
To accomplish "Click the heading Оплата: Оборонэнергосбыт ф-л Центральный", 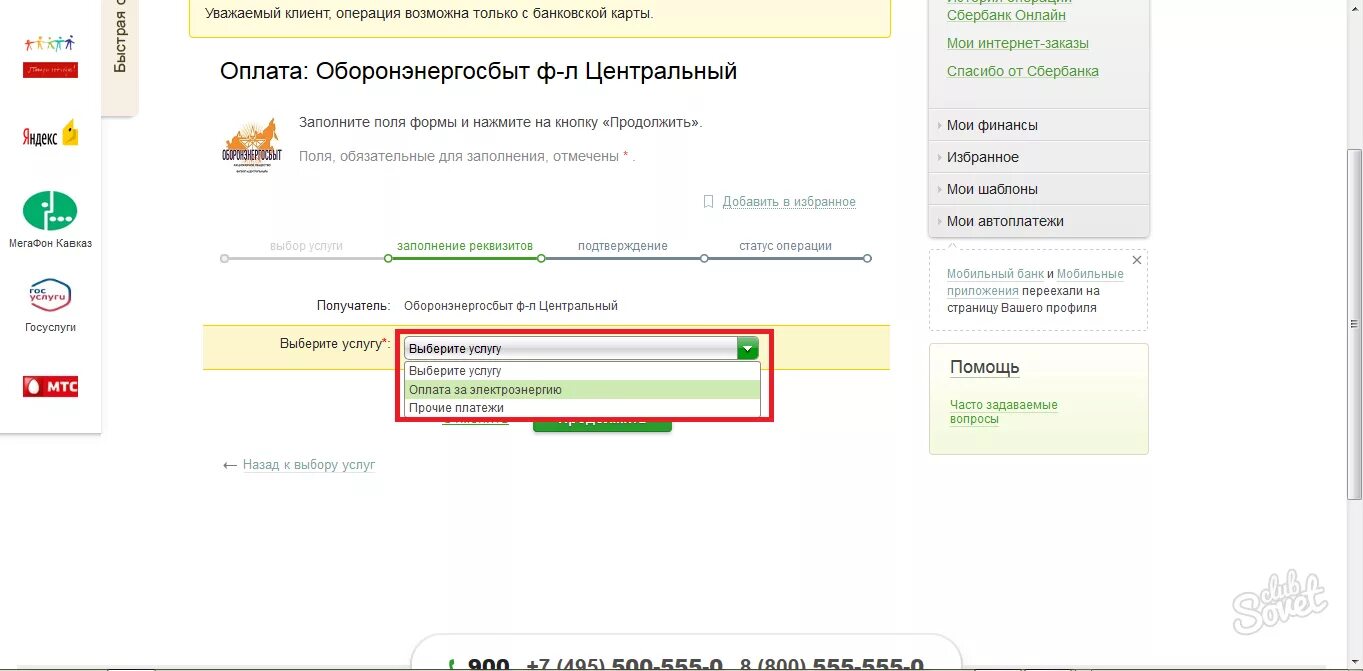I will coord(479,71).
